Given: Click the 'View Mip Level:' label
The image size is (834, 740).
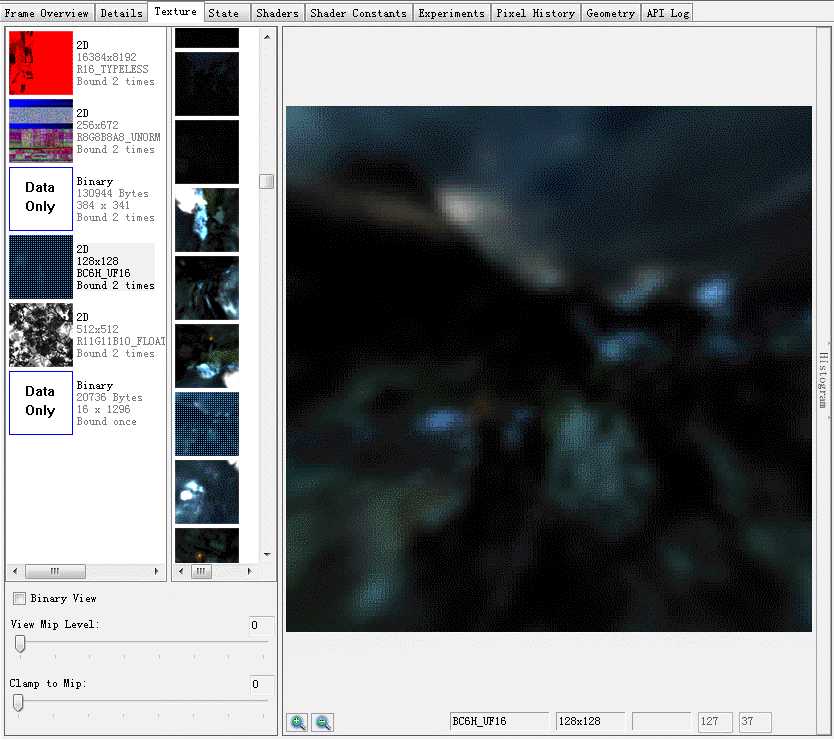Looking at the screenshot, I should [54, 625].
